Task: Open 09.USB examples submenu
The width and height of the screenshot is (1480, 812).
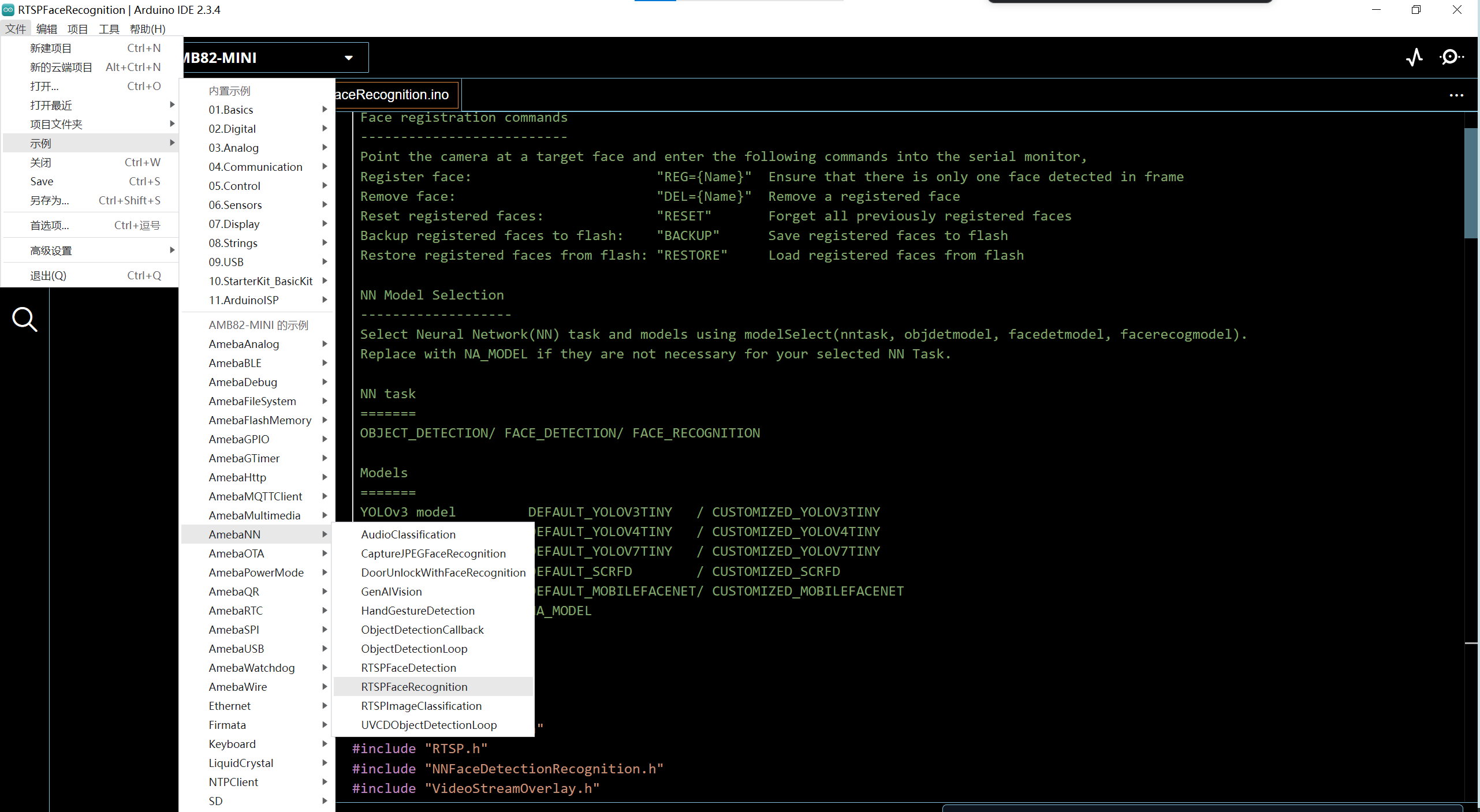Action: point(258,262)
